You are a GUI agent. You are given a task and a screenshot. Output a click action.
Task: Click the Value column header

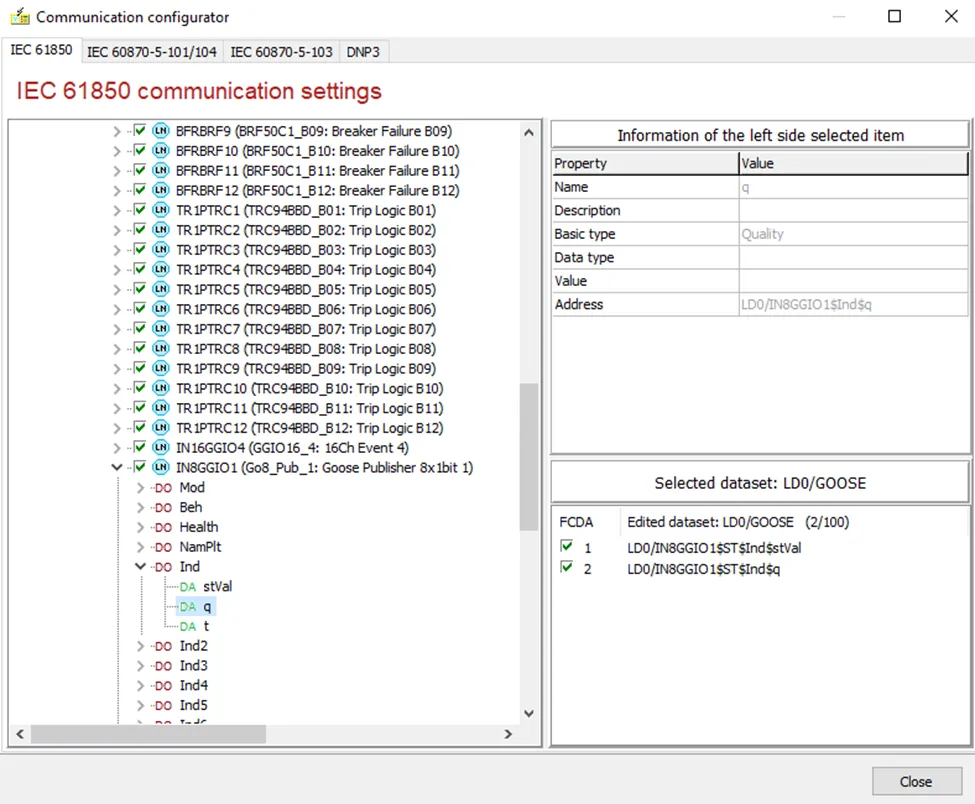coord(853,163)
